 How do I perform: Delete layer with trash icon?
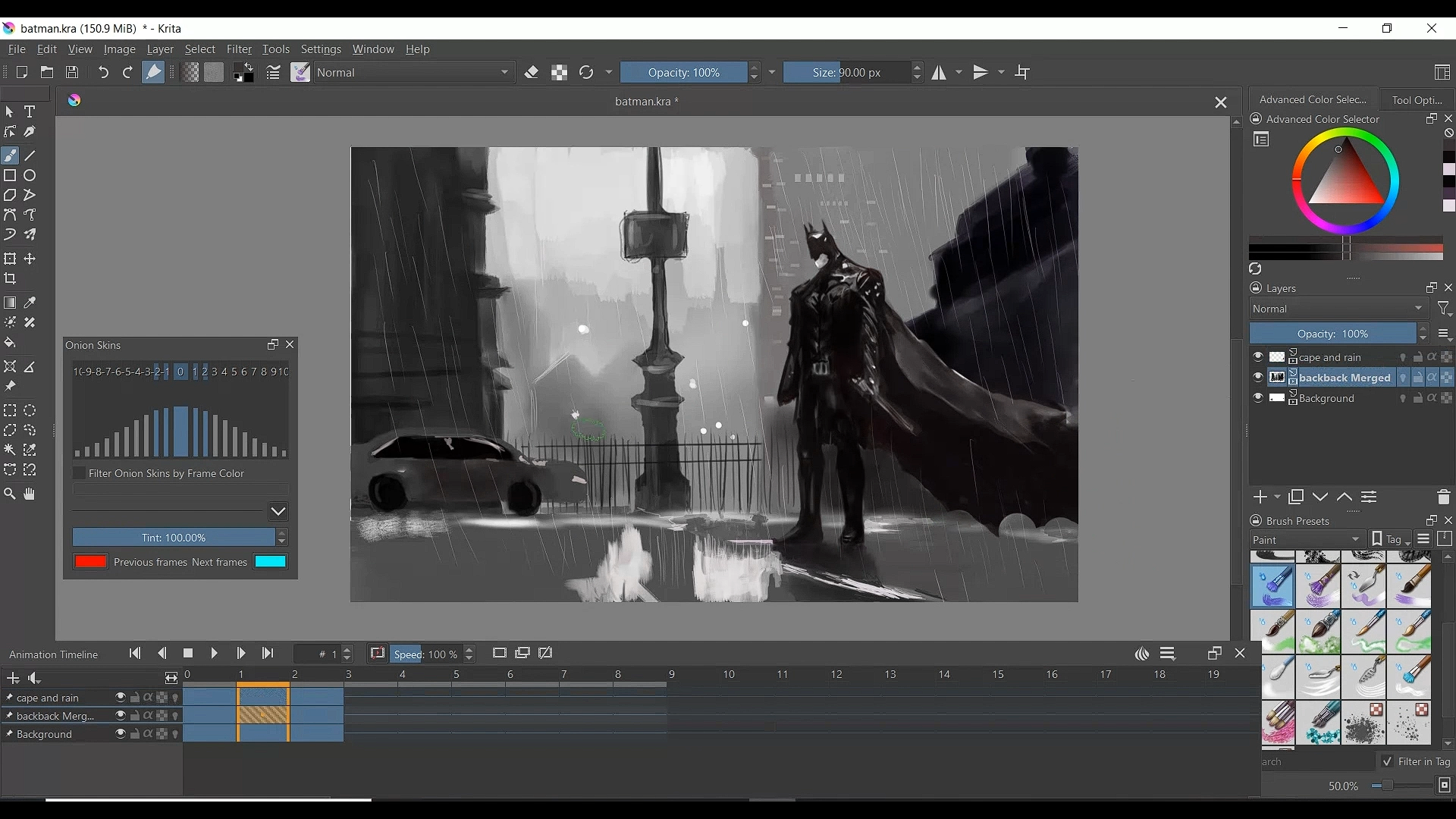click(1443, 497)
